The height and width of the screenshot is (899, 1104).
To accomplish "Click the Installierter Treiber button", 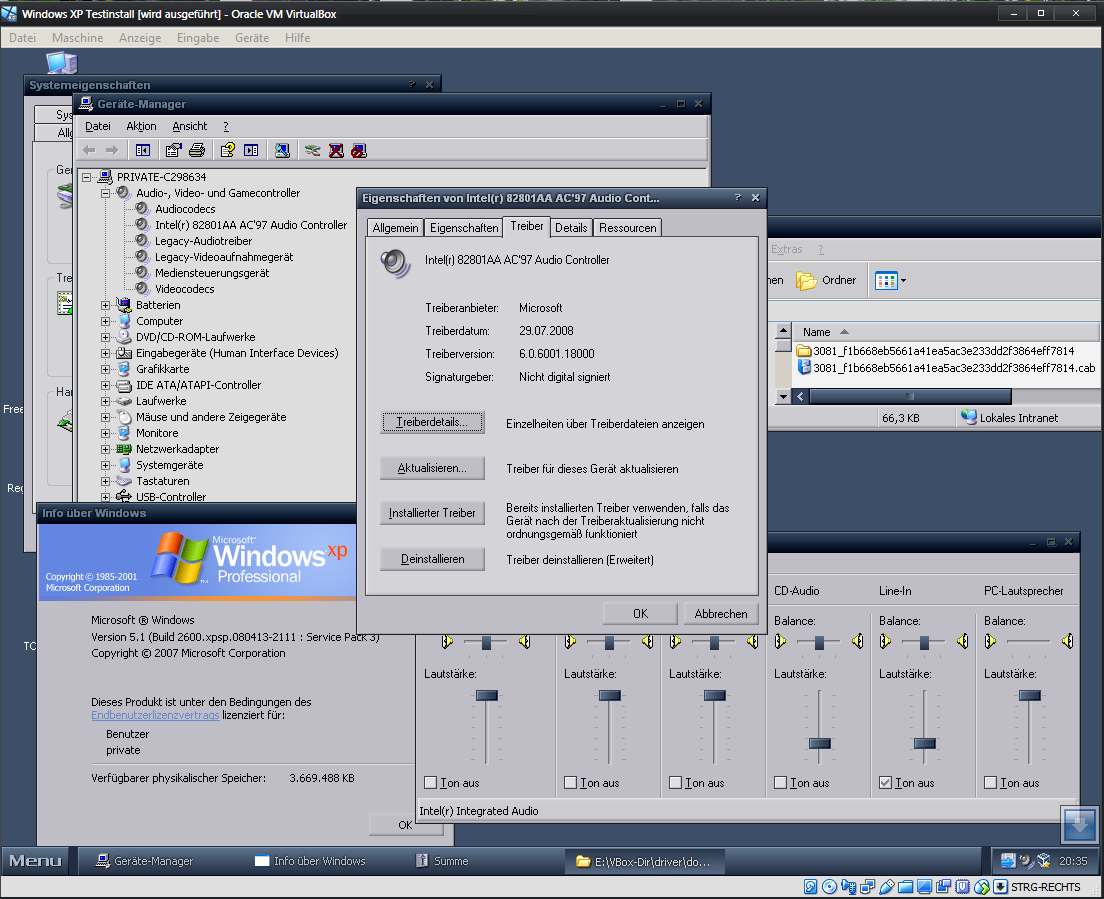I will 432,513.
